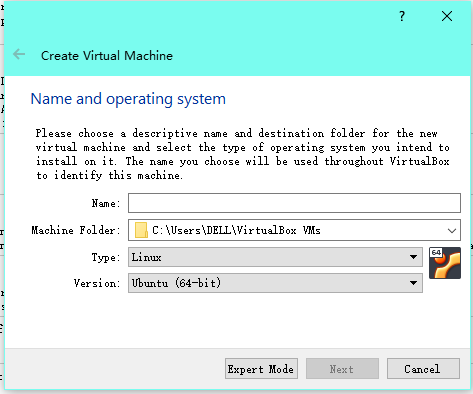The image size is (473, 394).
Task: Click the Name: field label
Action: click(x=106, y=203)
